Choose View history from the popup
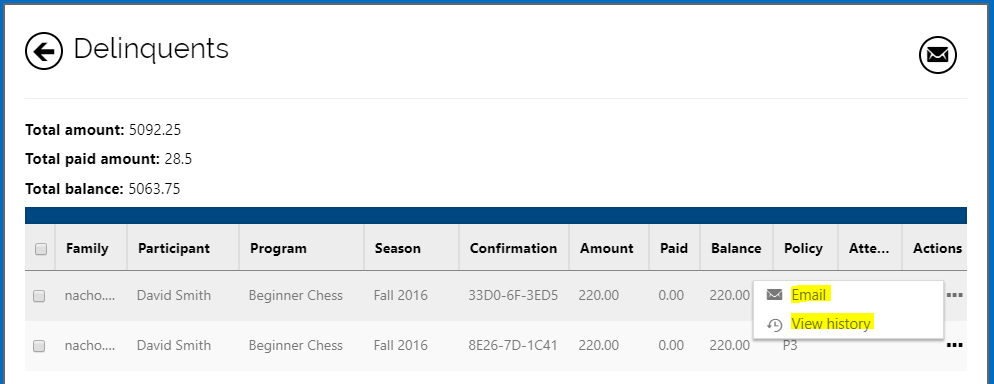Image resolution: width=994 pixels, height=384 pixels. click(831, 324)
